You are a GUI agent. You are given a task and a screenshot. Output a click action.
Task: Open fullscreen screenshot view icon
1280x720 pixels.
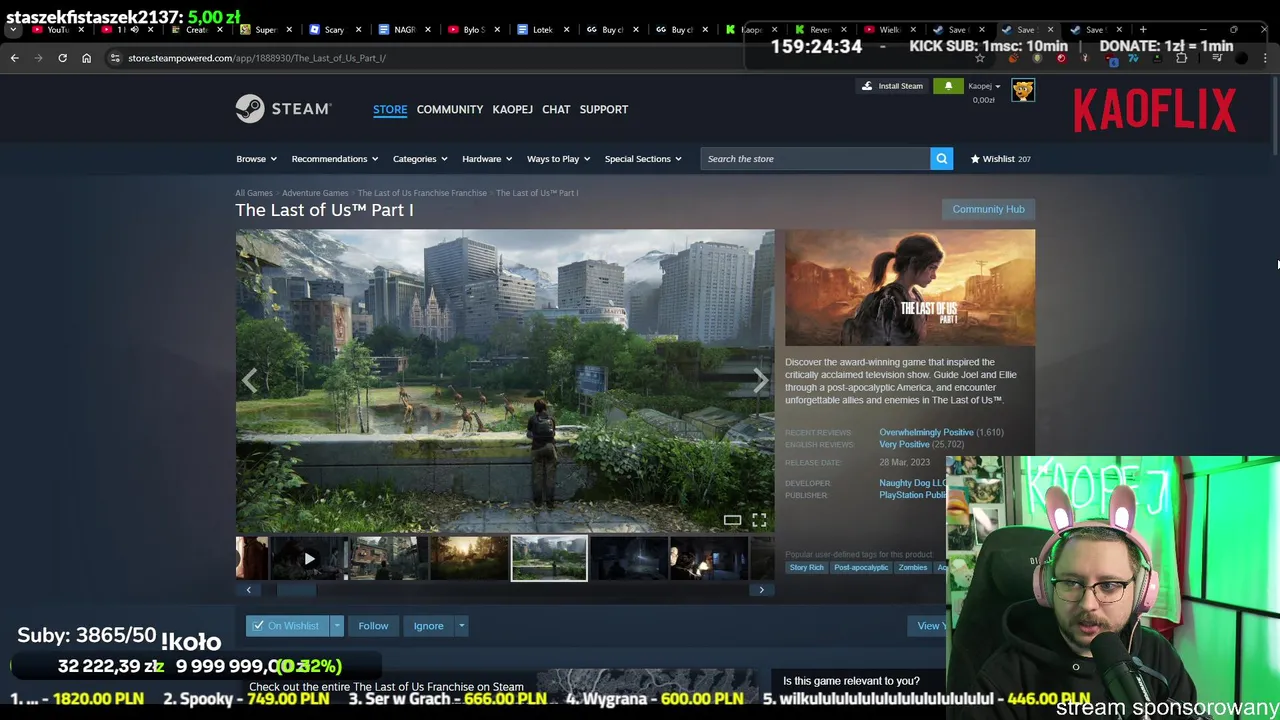759,519
